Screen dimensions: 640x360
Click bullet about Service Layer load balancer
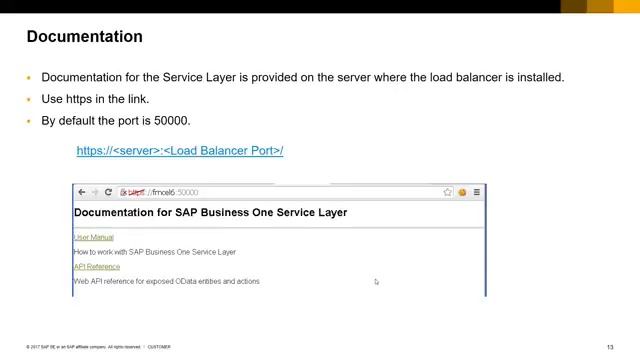point(302,77)
